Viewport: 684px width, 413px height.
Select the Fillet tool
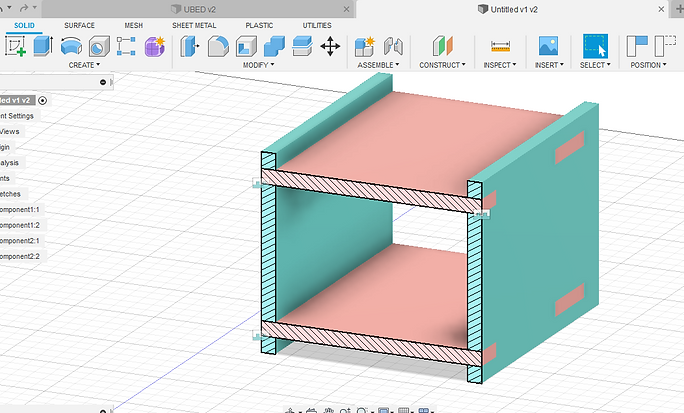point(218,46)
